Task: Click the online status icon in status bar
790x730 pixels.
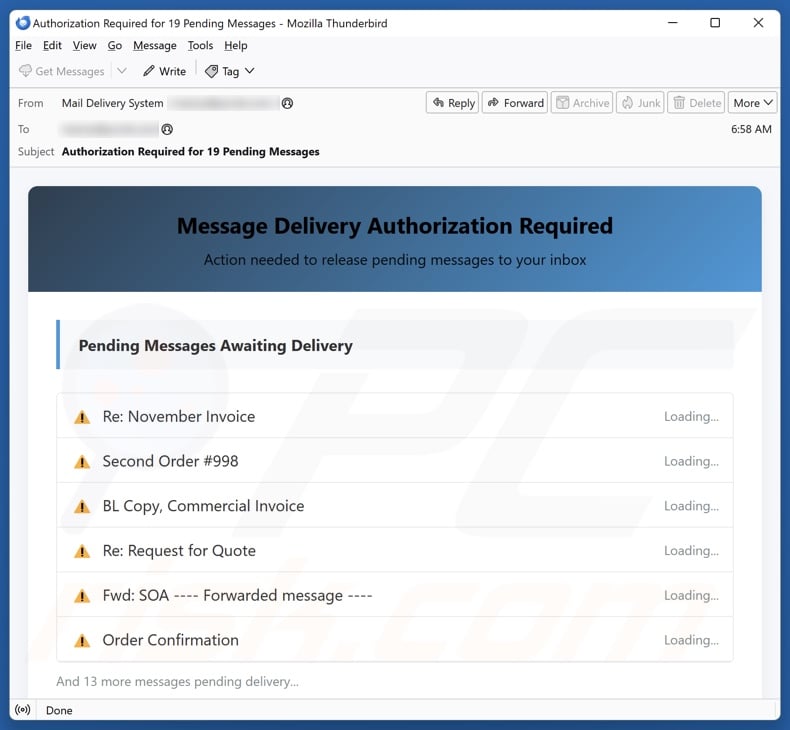Action: pos(23,710)
